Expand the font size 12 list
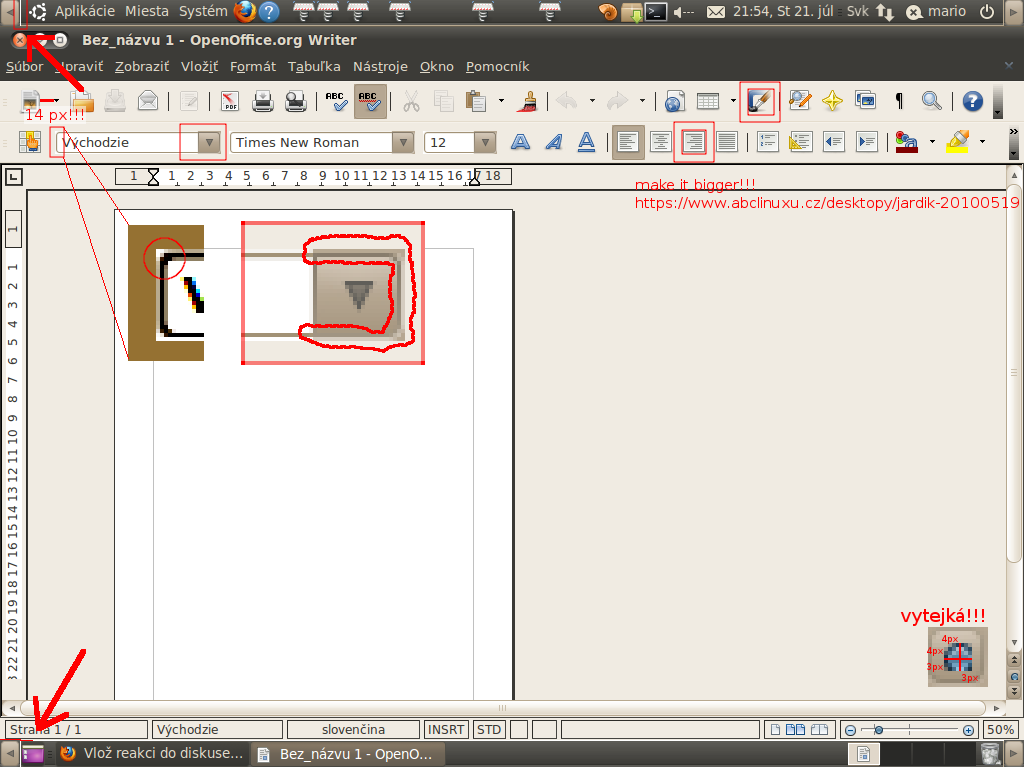This screenshot has height=768, width=1024. pos(485,142)
